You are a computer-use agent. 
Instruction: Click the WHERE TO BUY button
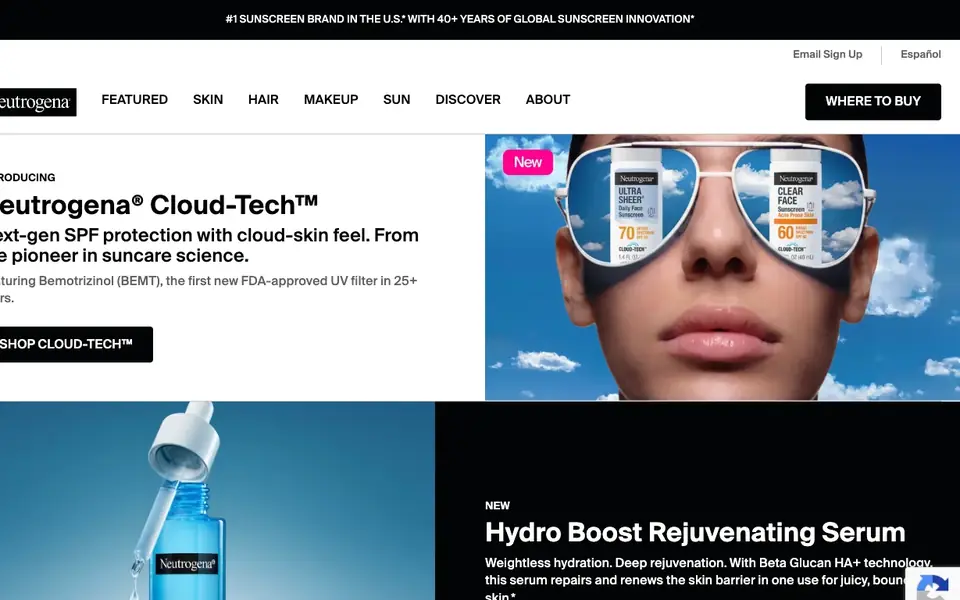click(872, 102)
